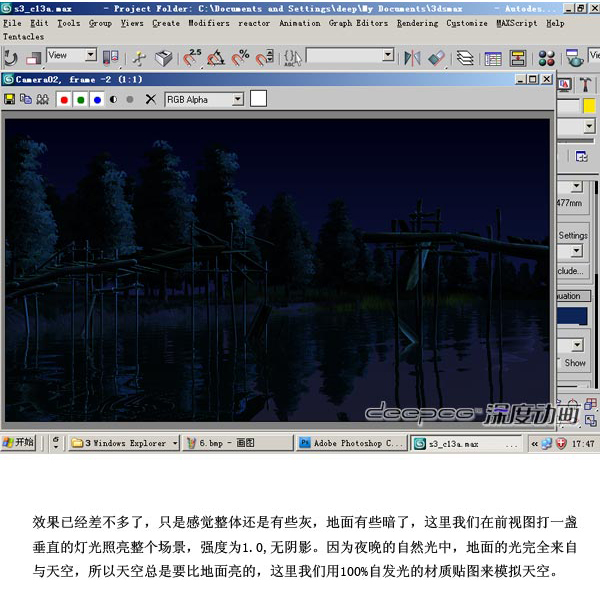Open Schematic View icon
The image size is (600, 604).
(518, 59)
